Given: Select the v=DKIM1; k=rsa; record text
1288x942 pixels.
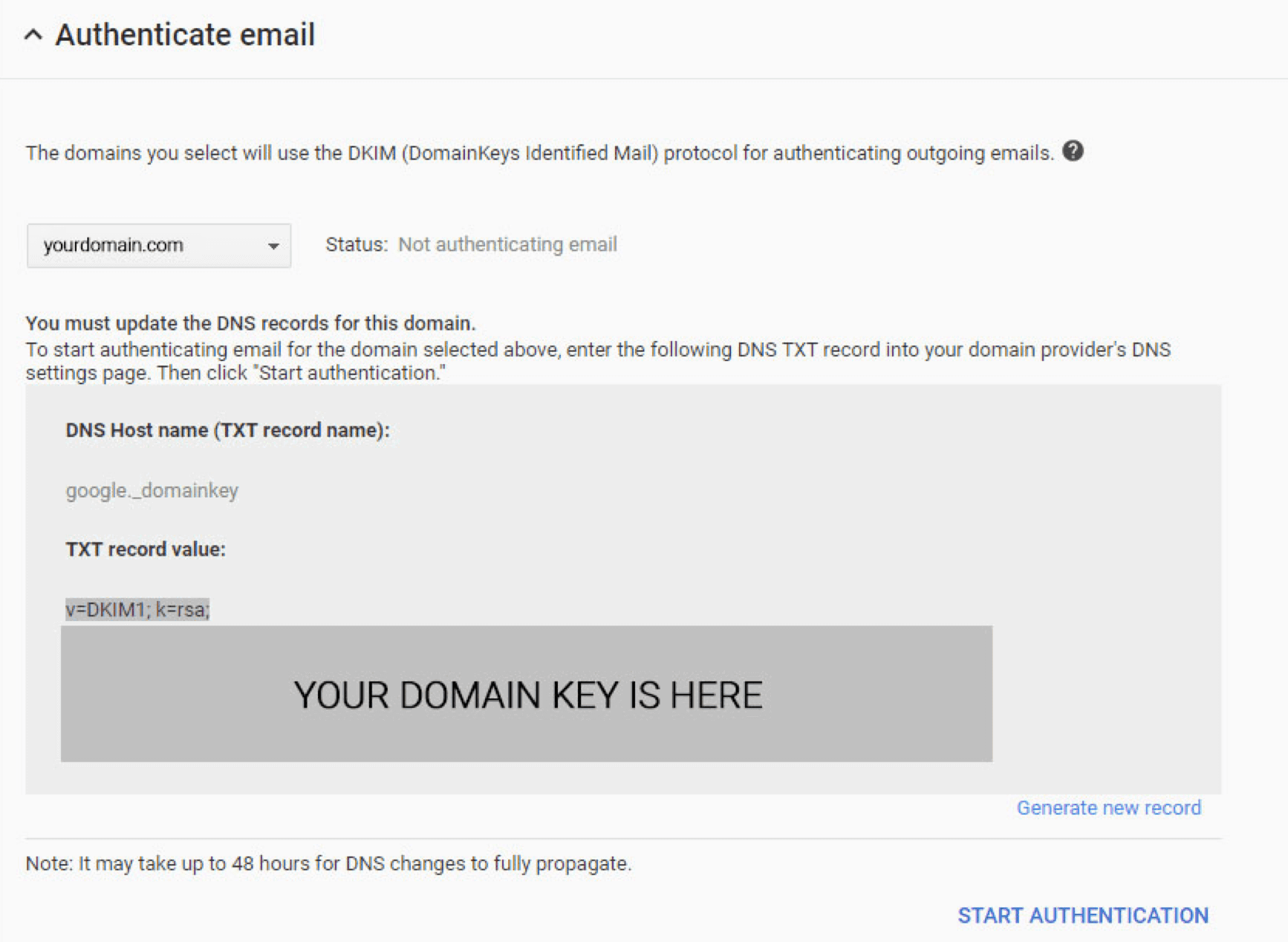Looking at the screenshot, I should [x=137, y=609].
